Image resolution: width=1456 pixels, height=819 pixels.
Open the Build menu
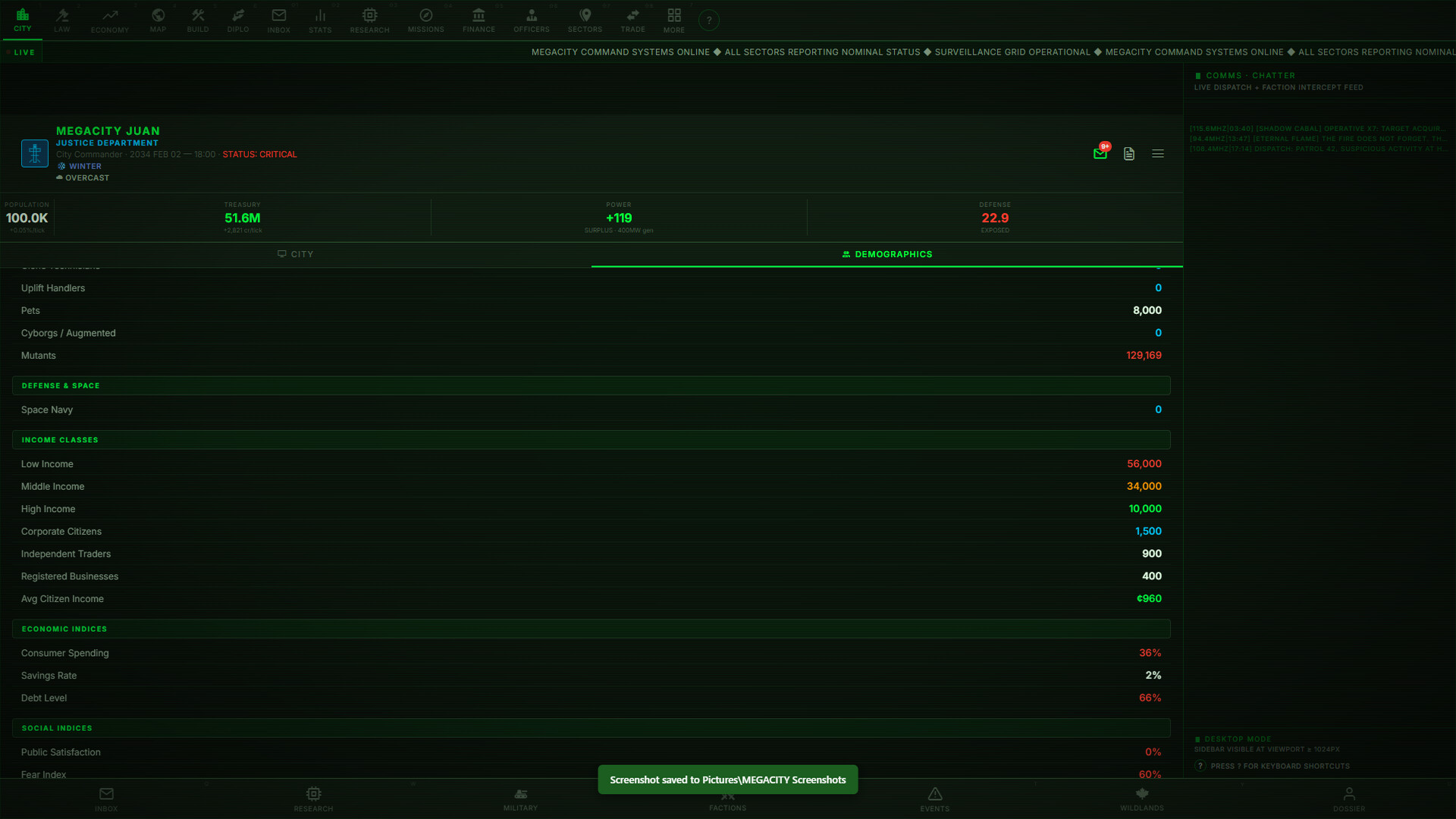pos(198,20)
